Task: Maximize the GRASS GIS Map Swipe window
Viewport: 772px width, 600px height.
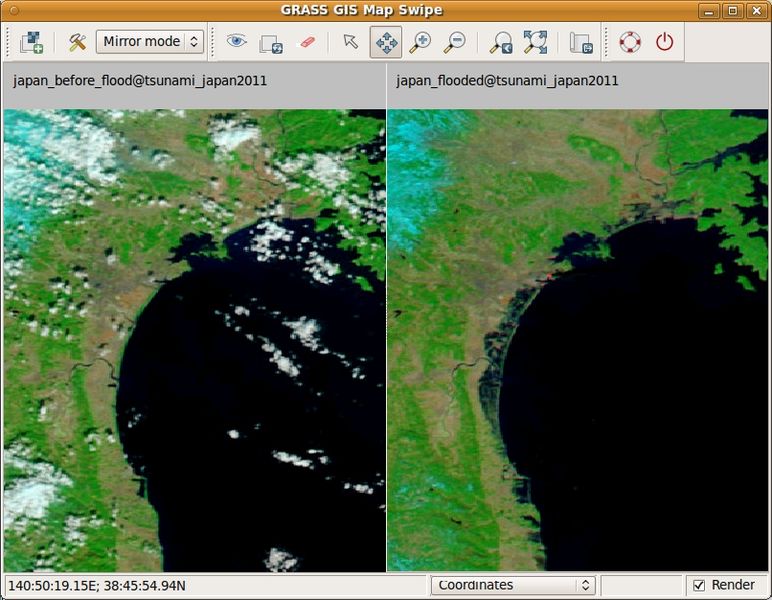Action: 733,11
